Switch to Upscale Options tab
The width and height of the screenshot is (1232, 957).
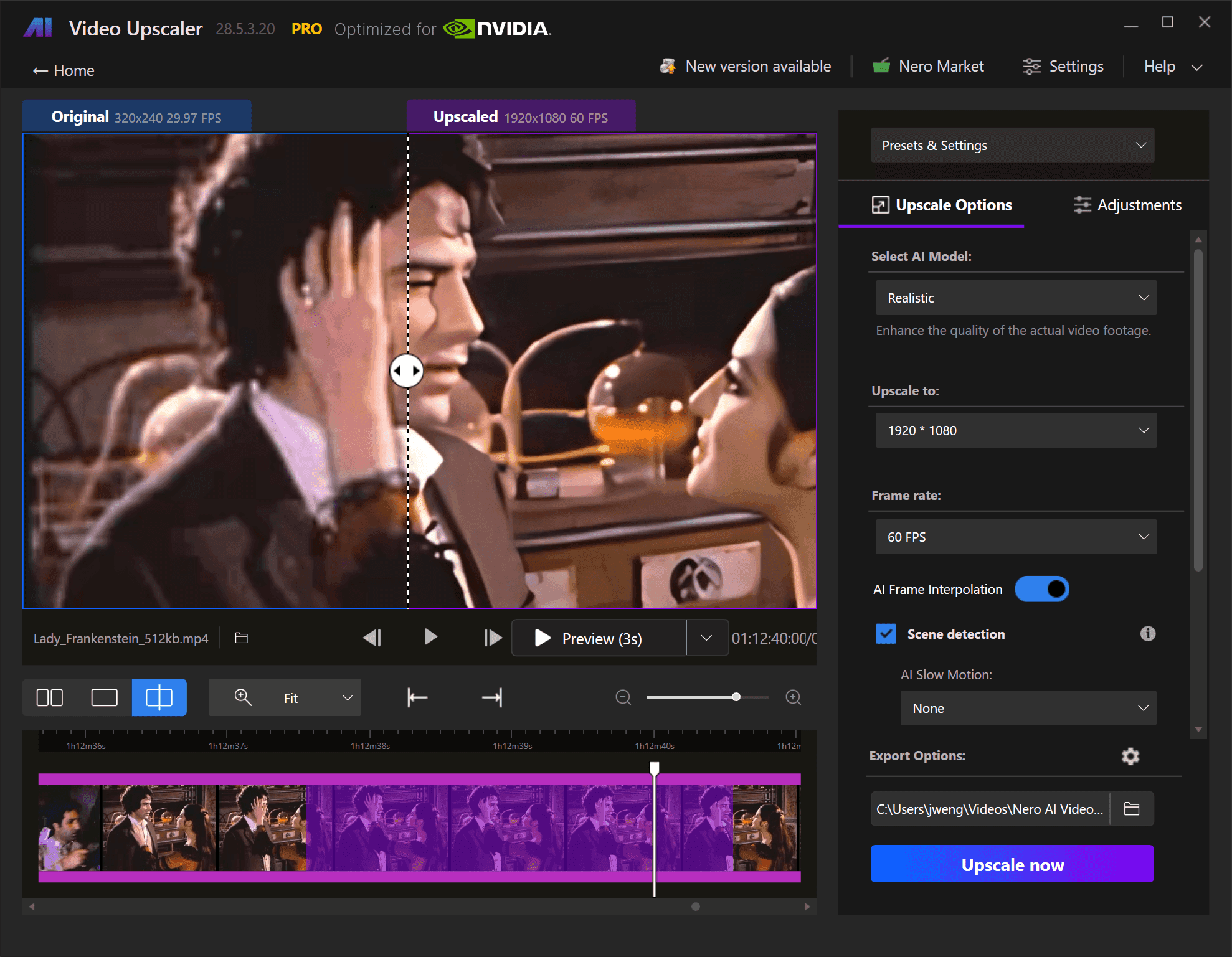(x=942, y=205)
